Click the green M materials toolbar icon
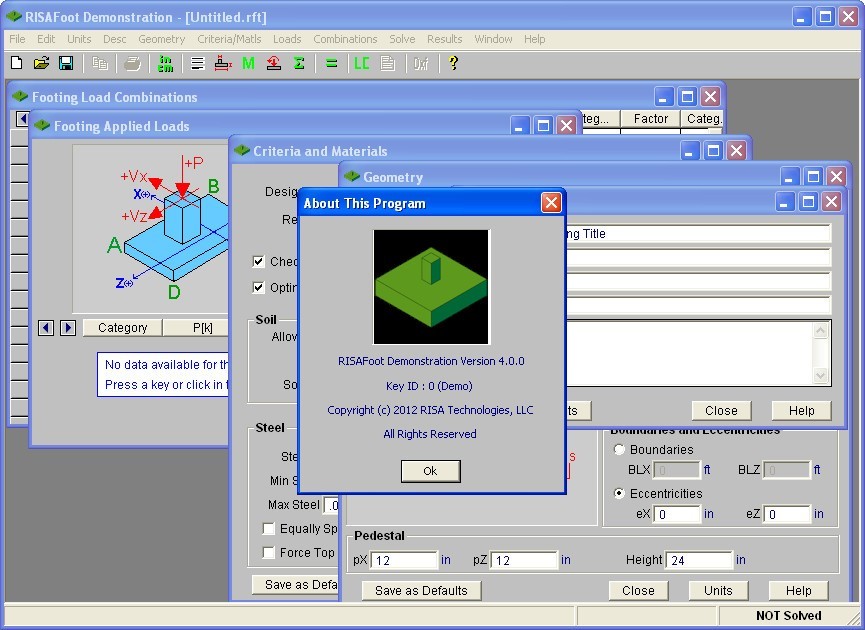Image resolution: width=865 pixels, height=630 pixels. 248,63
